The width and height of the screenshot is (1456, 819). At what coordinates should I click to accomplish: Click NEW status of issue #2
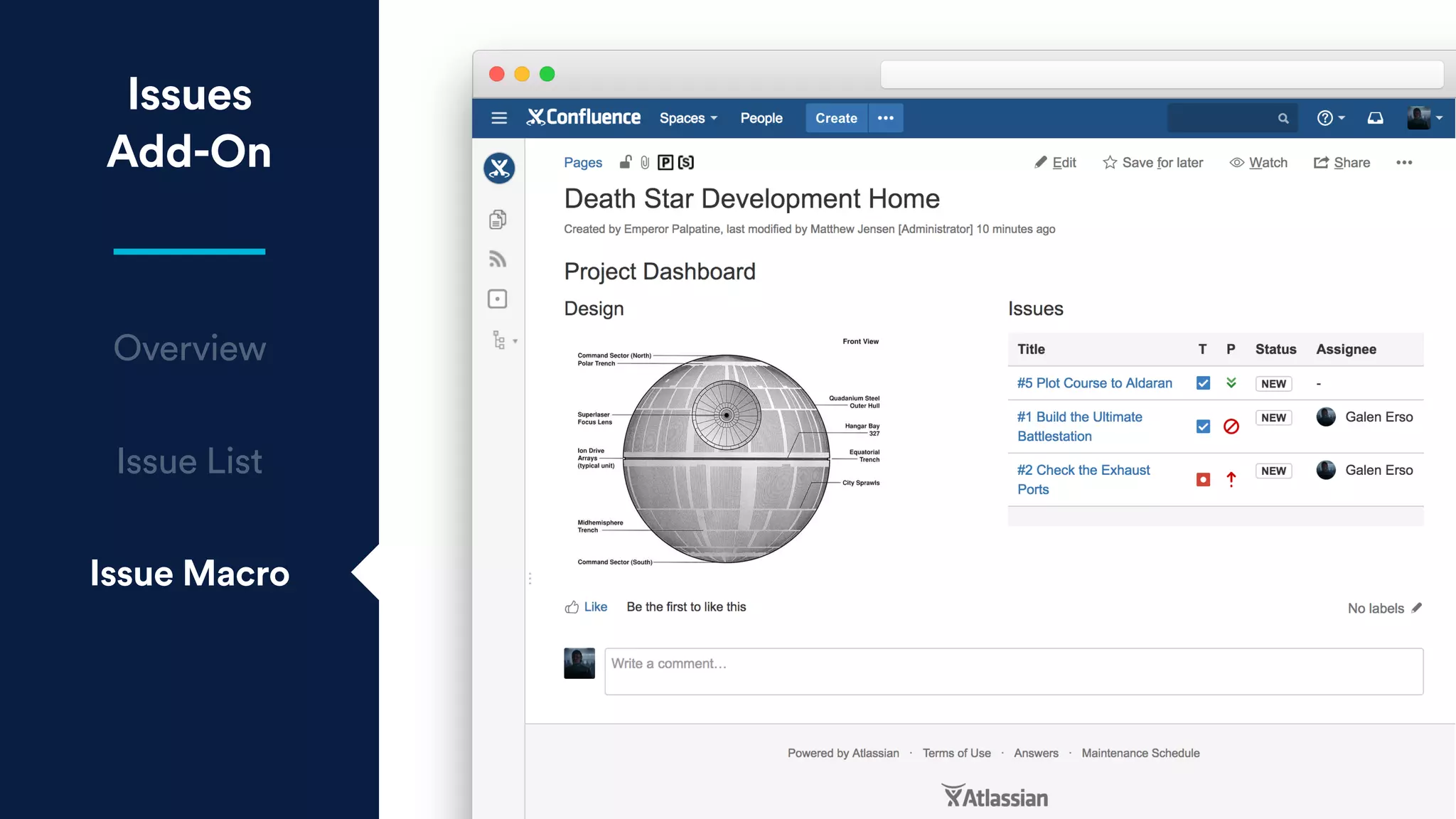(1273, 471)
